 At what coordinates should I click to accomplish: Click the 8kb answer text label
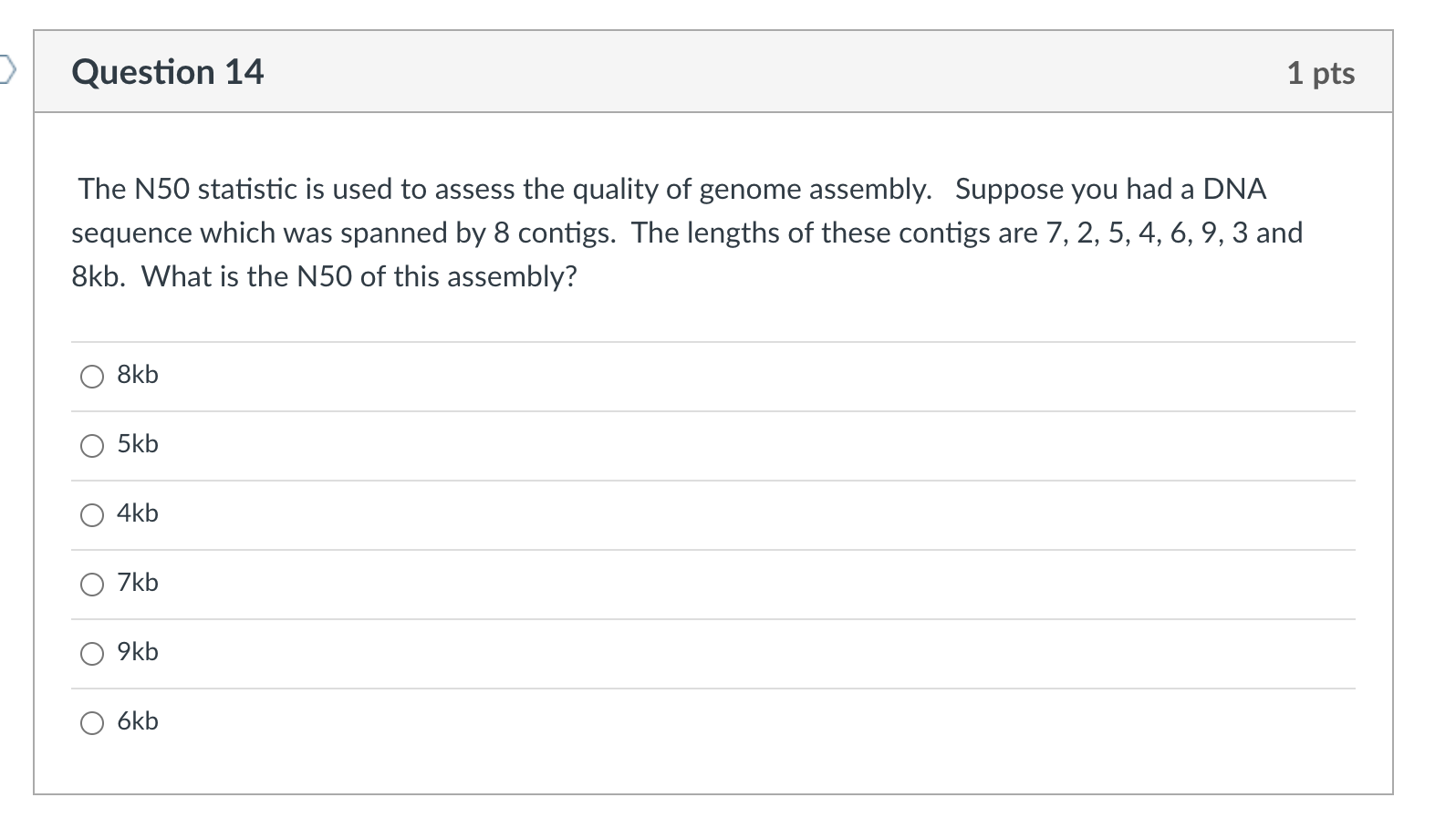coord(137,374)
